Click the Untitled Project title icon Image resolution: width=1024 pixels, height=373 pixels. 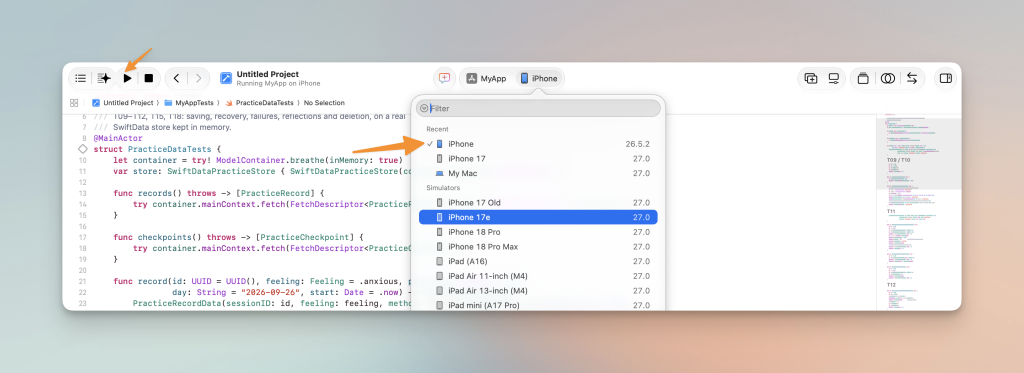click(226, 78)
